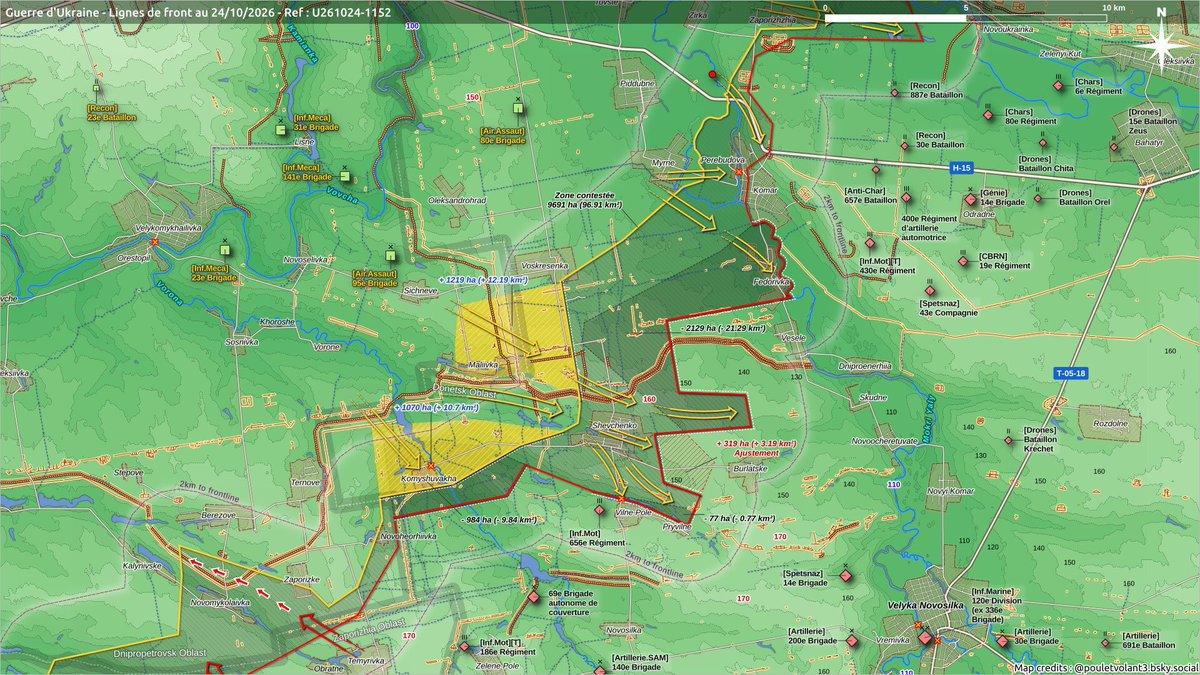Screen dimensions: 1200x675
Task: Click the red 'Ajustement' label
Action: coord(757,452)
